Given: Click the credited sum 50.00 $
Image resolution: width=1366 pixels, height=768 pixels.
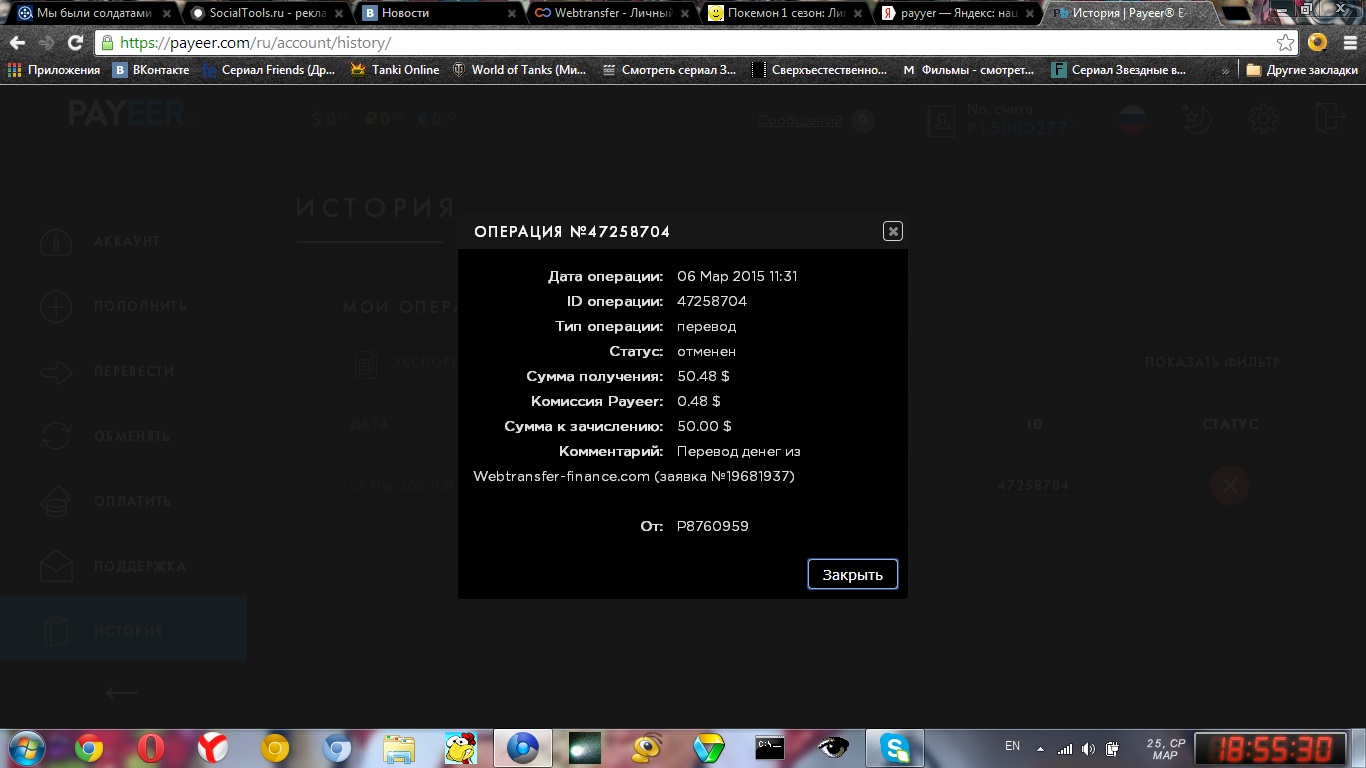Looking at the screenshot, I should [705, 426].
